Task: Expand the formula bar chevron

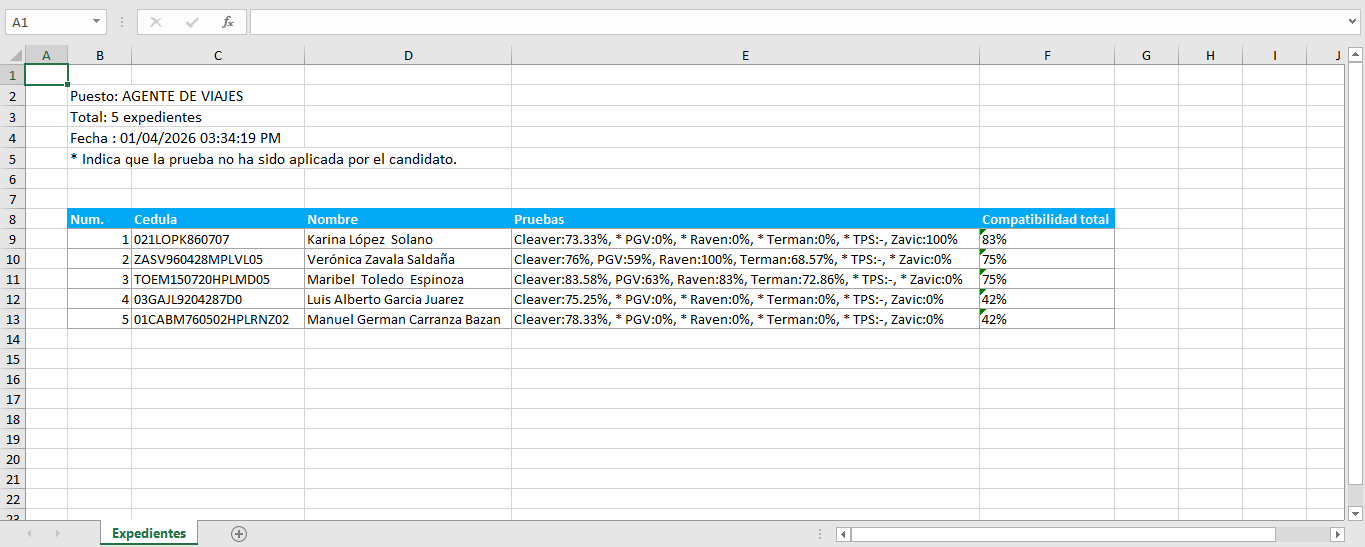Action: (x=1353, y=22)
